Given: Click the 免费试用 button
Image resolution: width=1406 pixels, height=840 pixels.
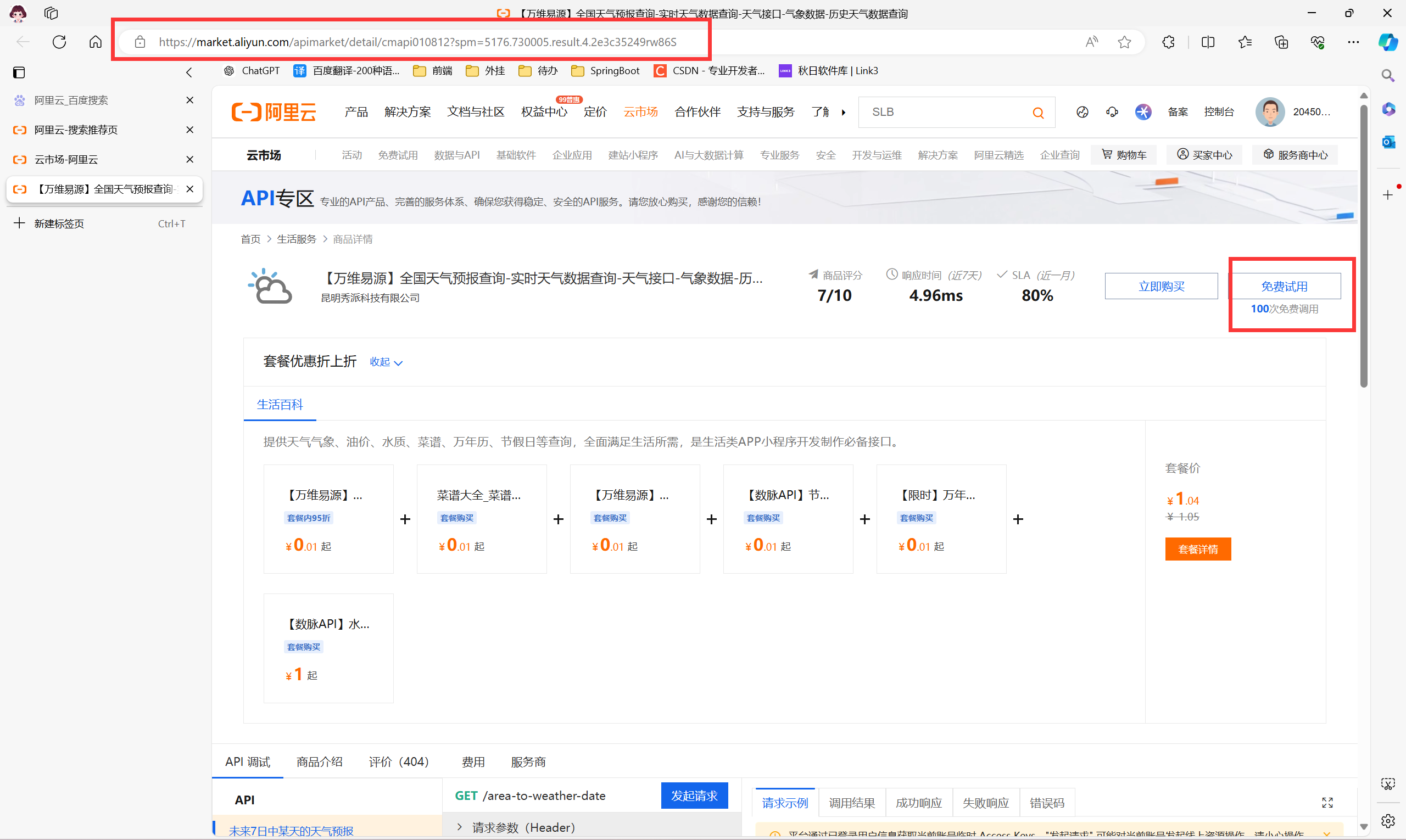Looking at the screenshot, I should click(x=1284, y=287).
